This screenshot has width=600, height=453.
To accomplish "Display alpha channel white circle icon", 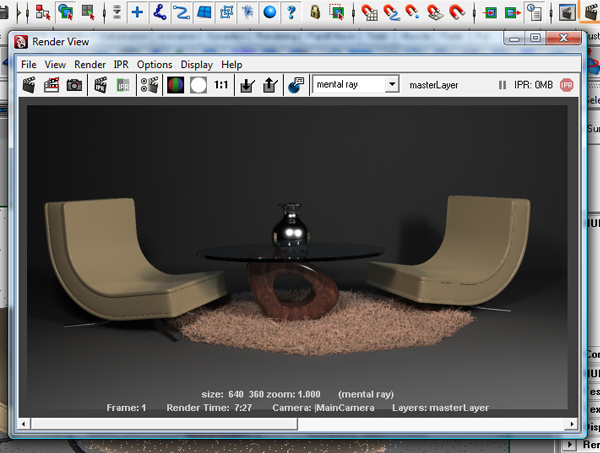I will [198, 85].
